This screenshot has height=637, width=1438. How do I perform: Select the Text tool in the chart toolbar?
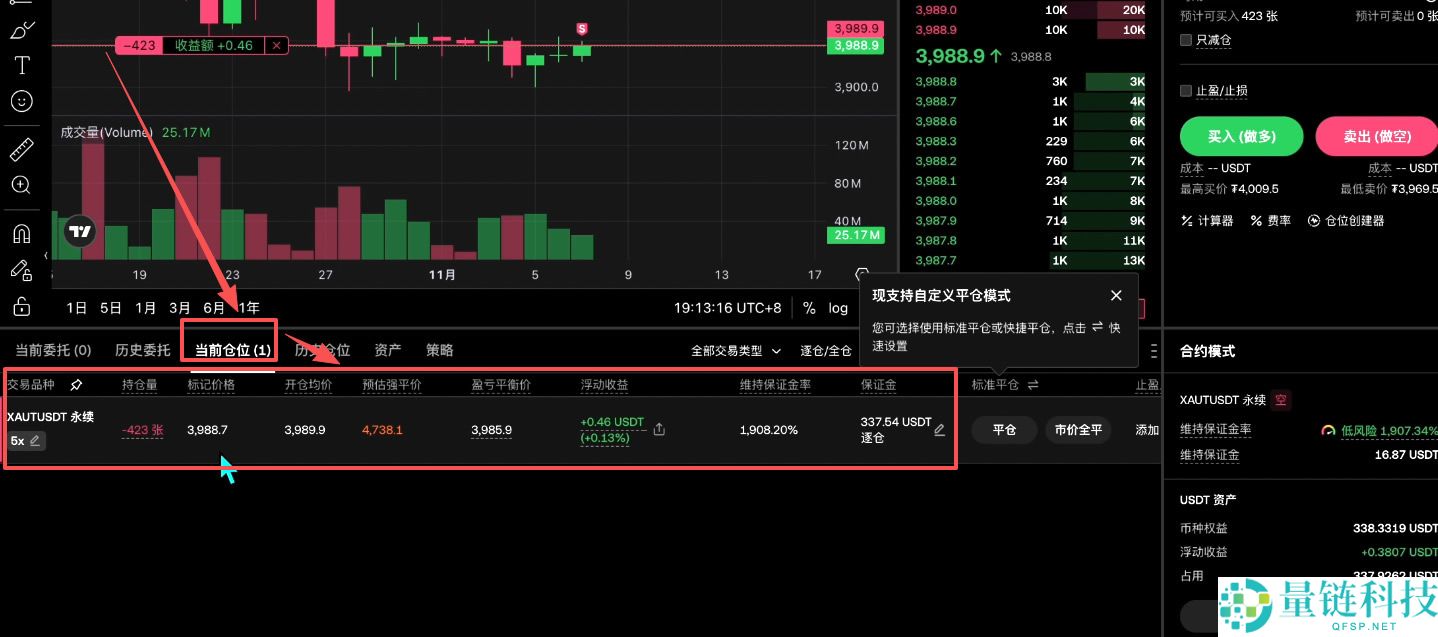(22, 65)
